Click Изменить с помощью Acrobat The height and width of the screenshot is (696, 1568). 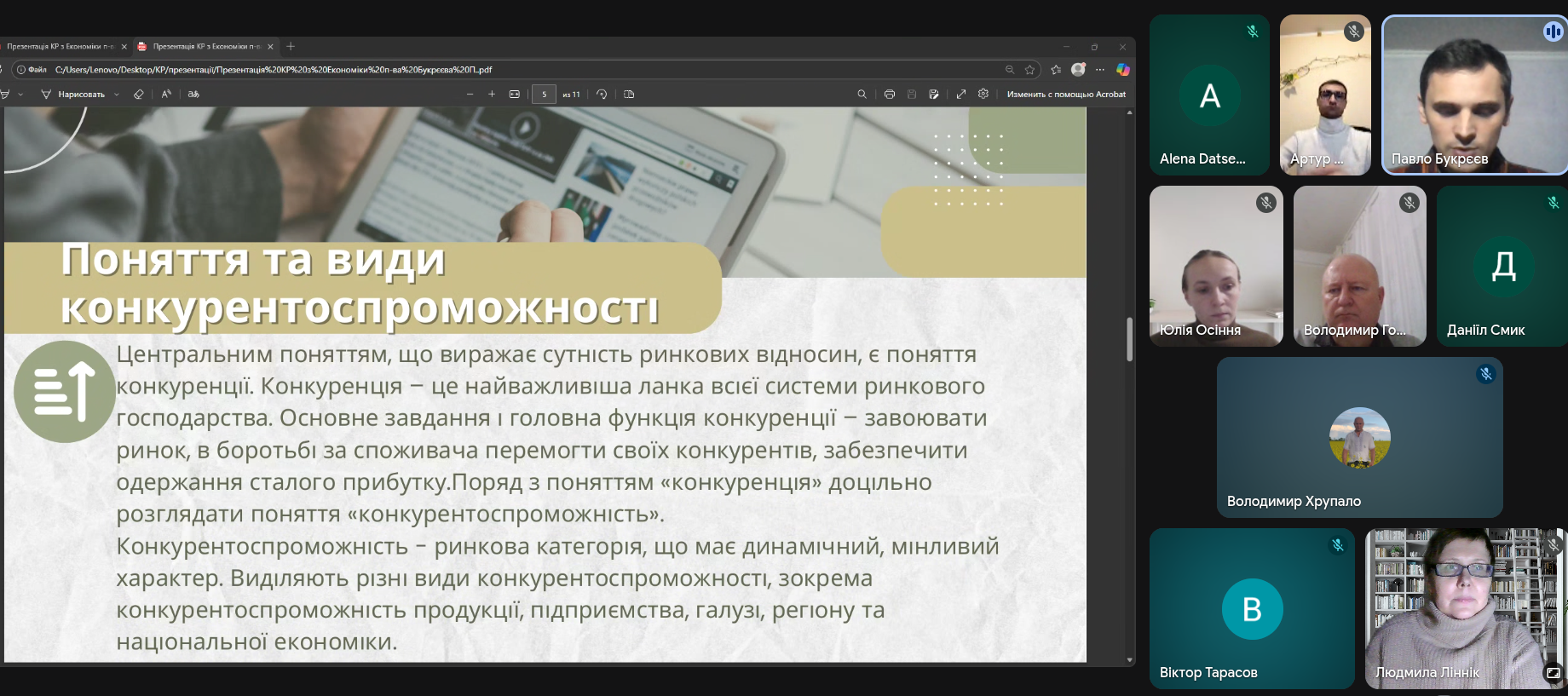pos(1066,95)
